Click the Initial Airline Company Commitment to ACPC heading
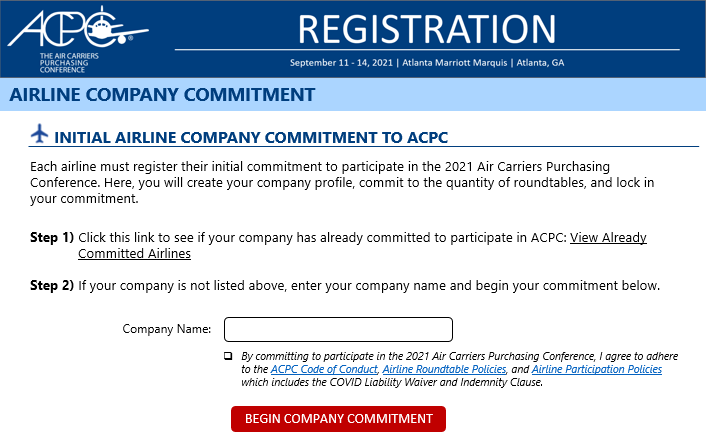 click(251, 138)
